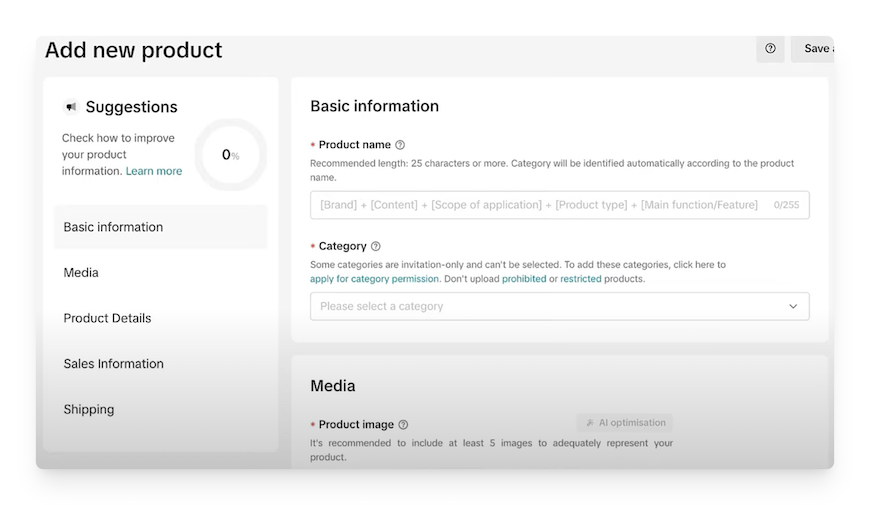Open the restricted products link
This screenshot has height=505, width=870.
pos(580,279)
